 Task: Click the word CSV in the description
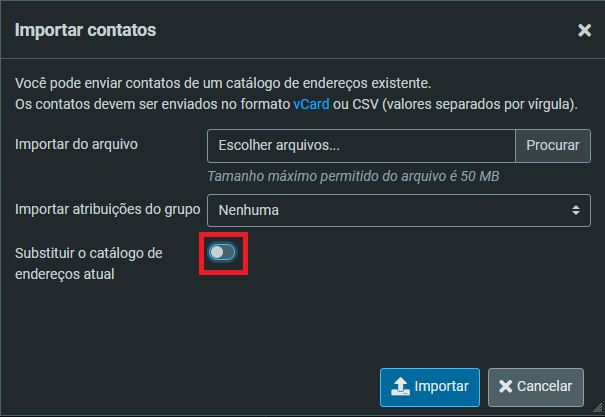tap(360, 104)
